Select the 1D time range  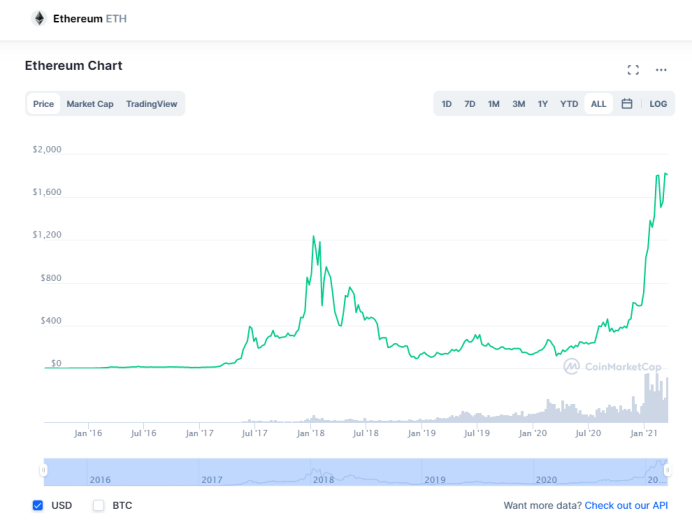pos(447,104)
